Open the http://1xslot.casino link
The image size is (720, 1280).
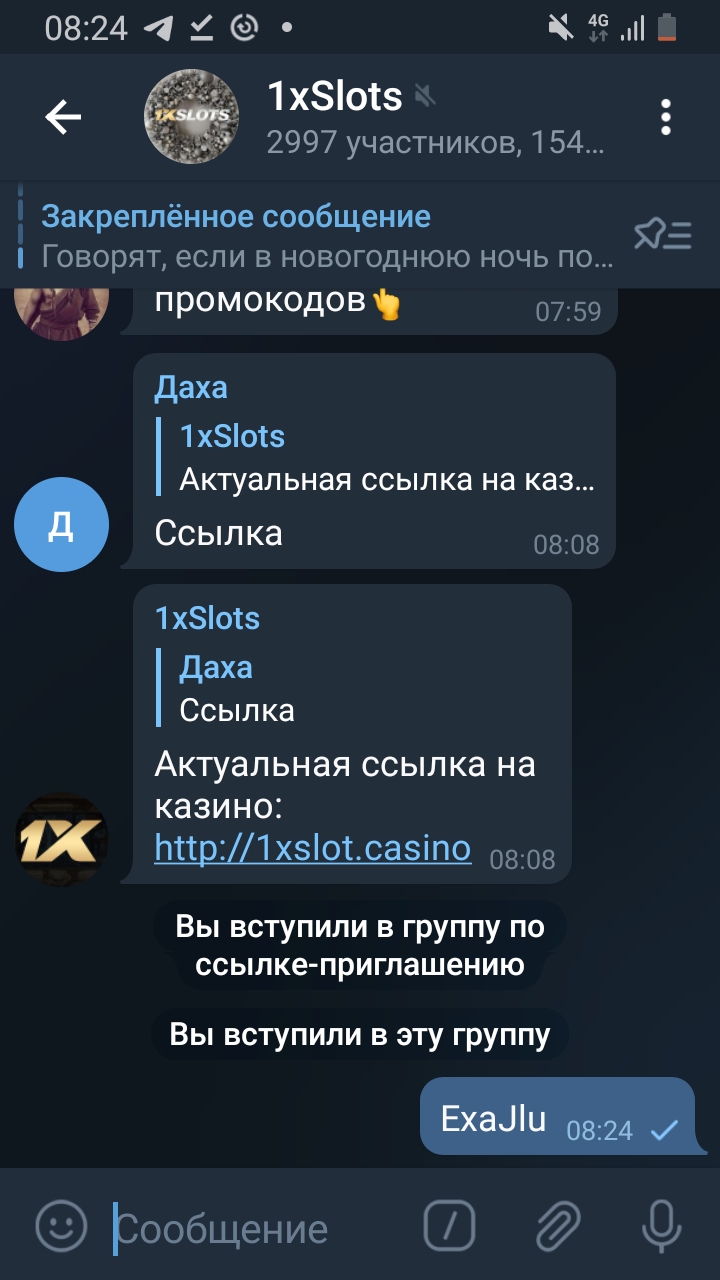[x=312, y=848]
